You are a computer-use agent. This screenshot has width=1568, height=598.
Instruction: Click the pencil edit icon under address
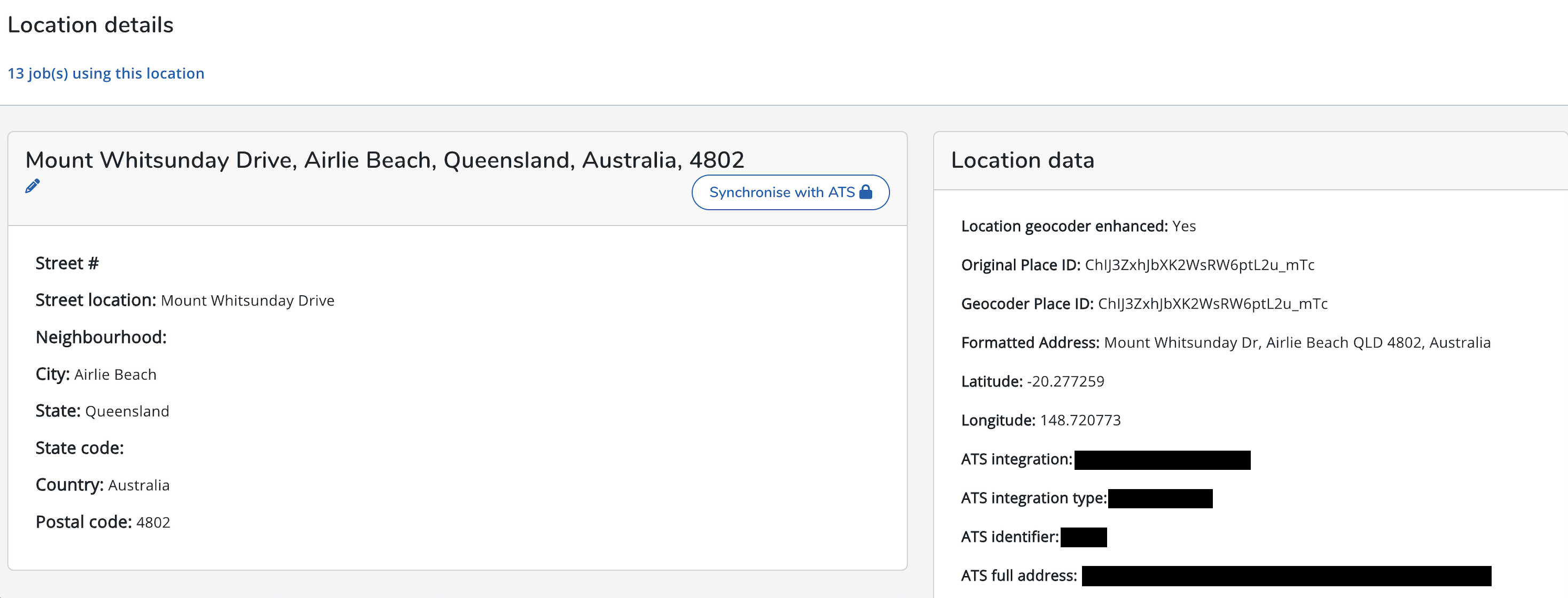32,186
